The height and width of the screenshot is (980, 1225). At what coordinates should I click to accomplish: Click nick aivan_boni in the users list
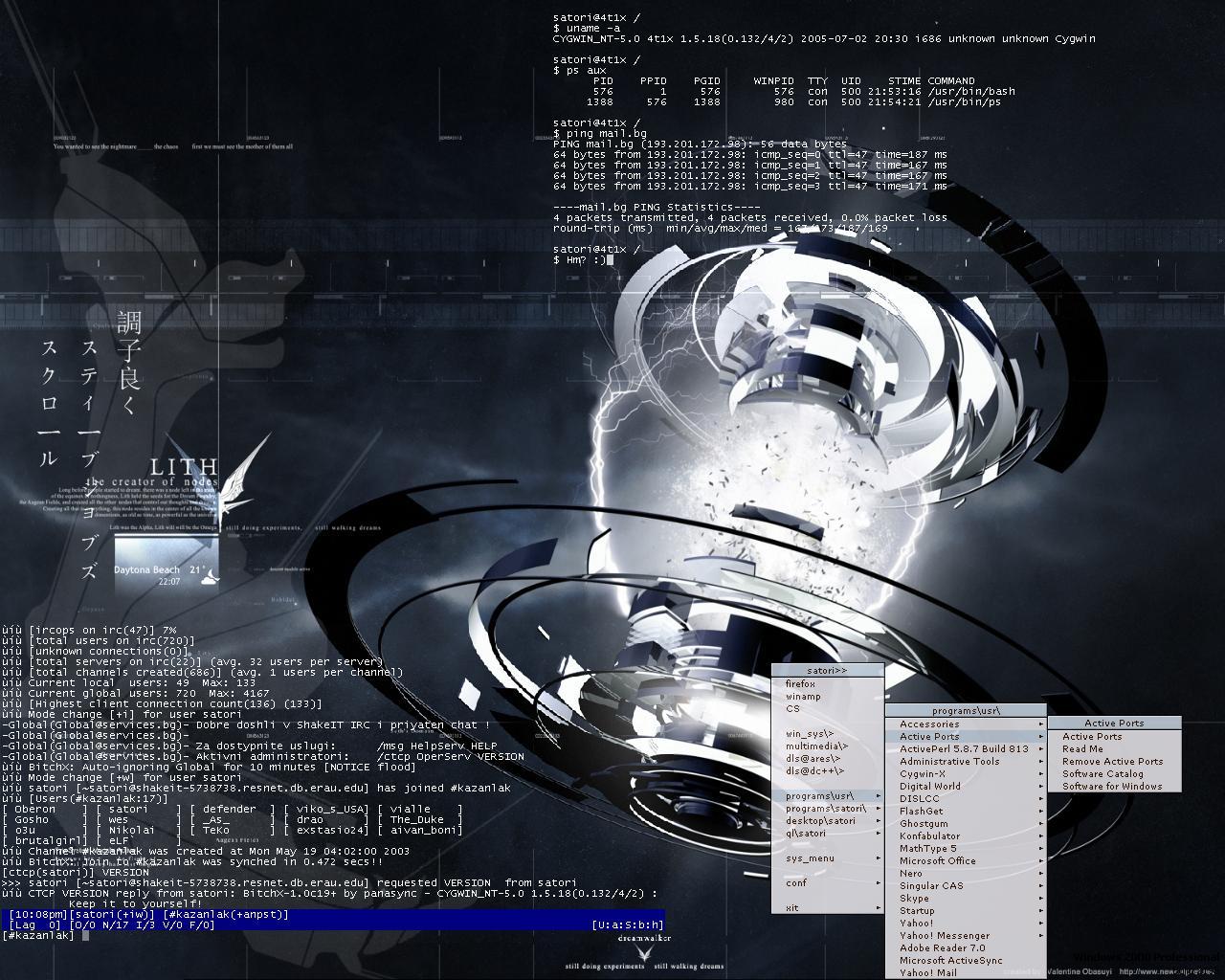424,830
